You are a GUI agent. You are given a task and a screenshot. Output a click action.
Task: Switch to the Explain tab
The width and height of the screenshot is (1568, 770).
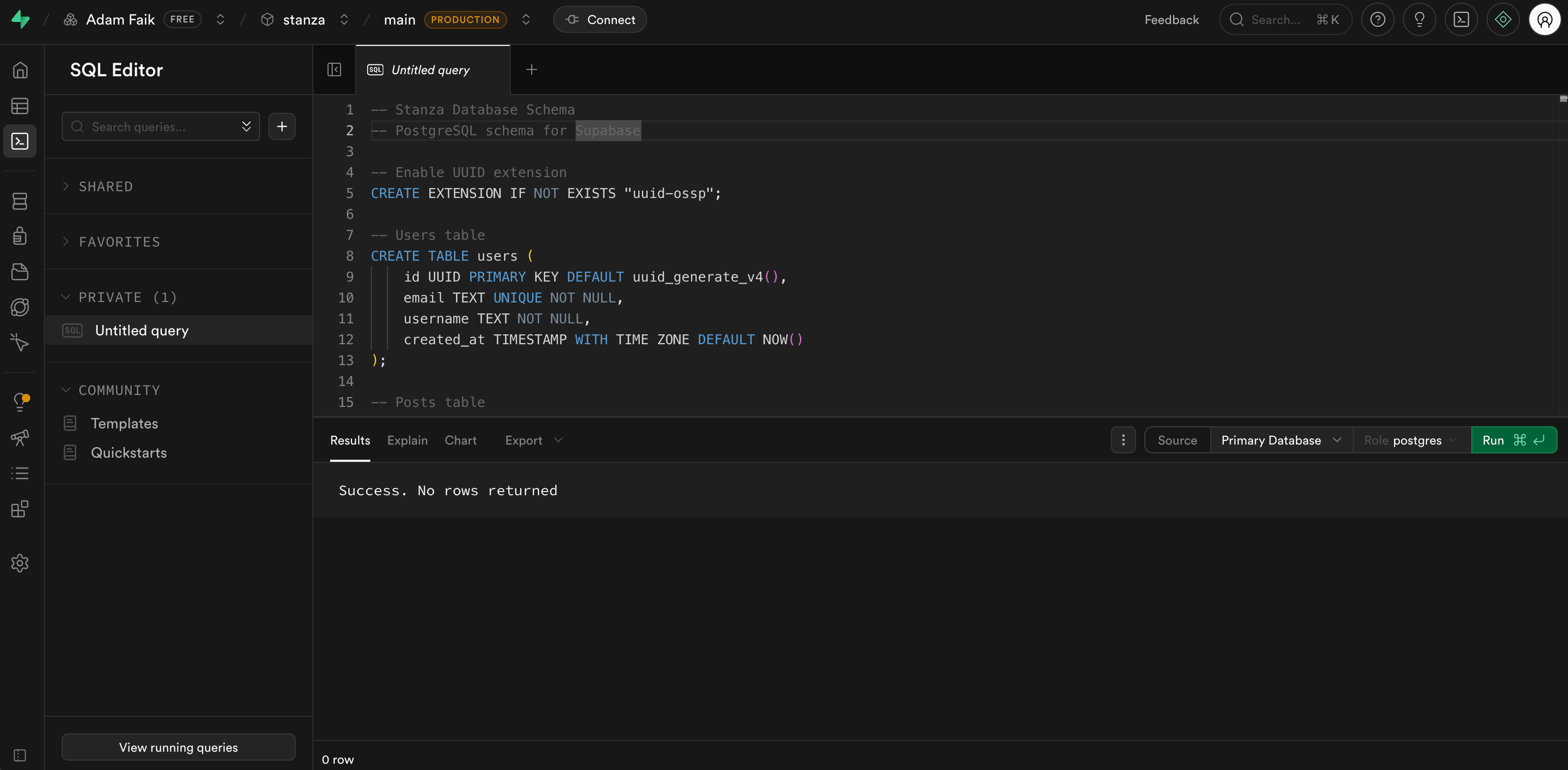click(x=407, y=440)
